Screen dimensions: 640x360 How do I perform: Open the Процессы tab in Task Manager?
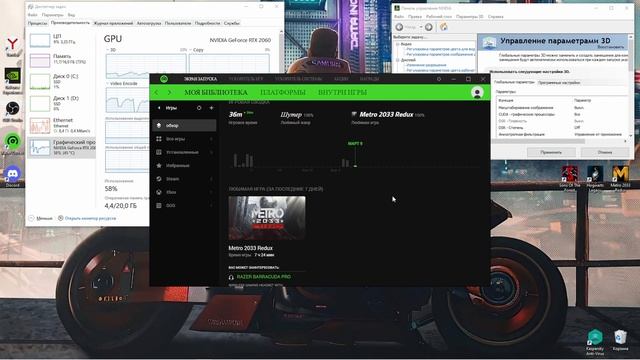(38, 23)
